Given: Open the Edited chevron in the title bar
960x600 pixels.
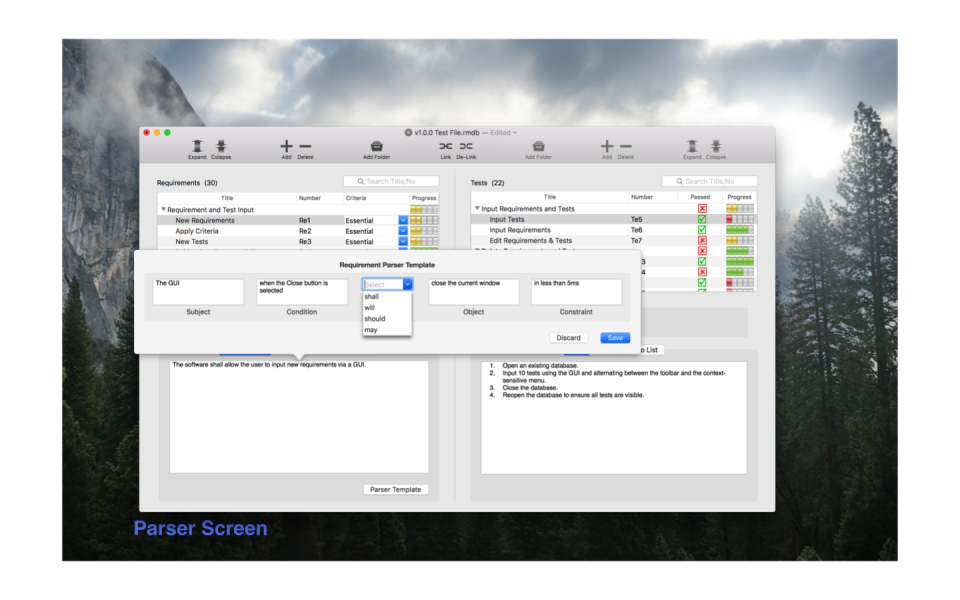Looking at the screenshot, I should 515,132.
